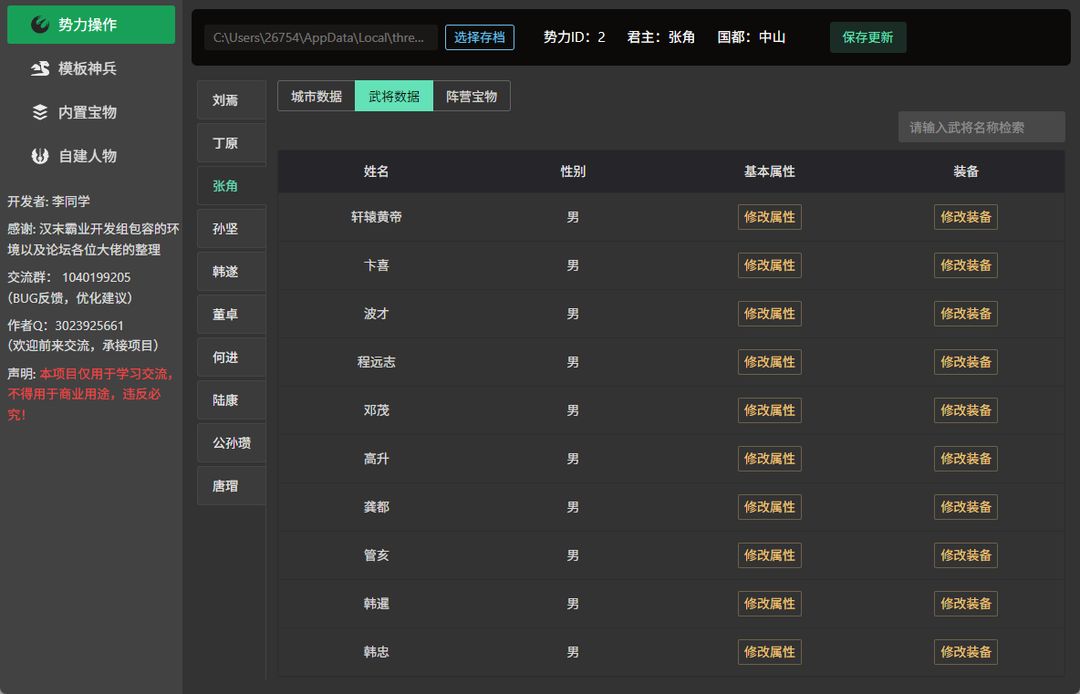Viewport: 1080px width, 694px height.
Task: Modify attributes of 邓茂
Action: tap(769, 410)
